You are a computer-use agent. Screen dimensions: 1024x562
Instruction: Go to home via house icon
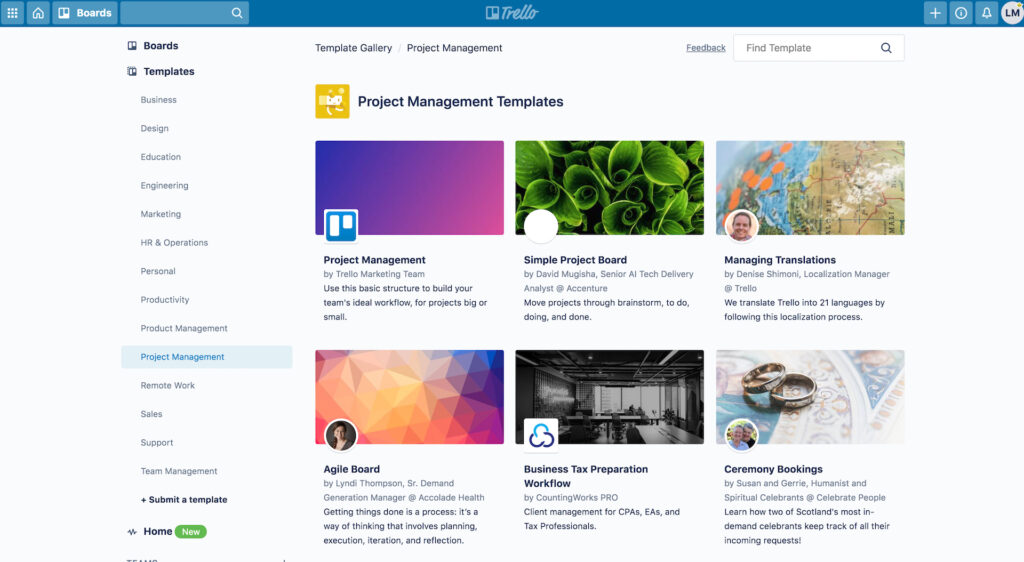point(39,13)
